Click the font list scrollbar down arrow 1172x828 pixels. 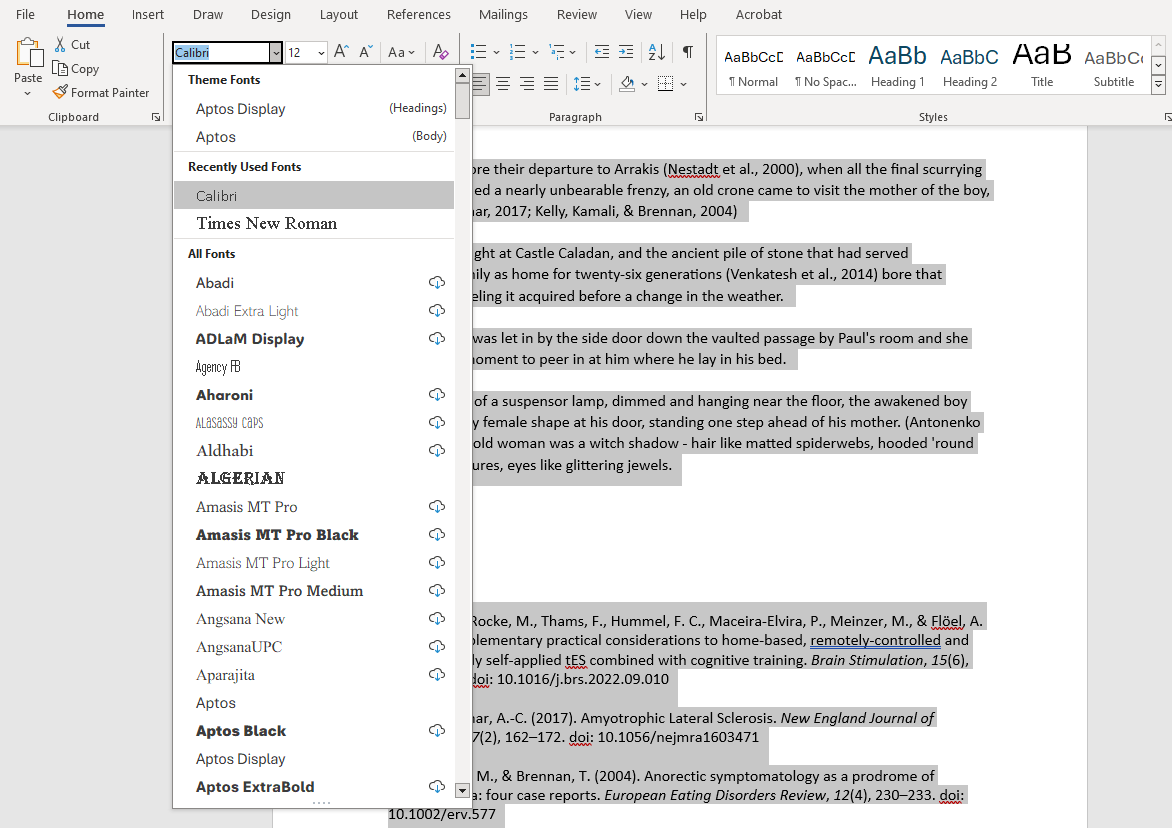pos(461,790)
